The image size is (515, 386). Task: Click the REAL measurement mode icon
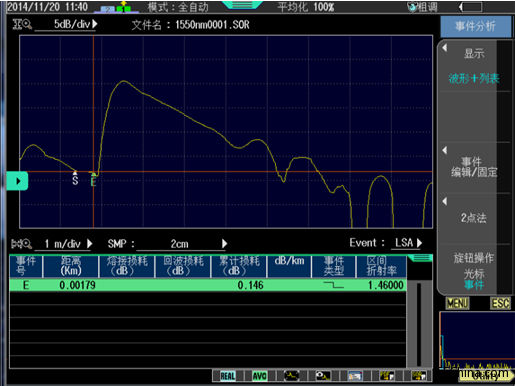coord(228,376)
